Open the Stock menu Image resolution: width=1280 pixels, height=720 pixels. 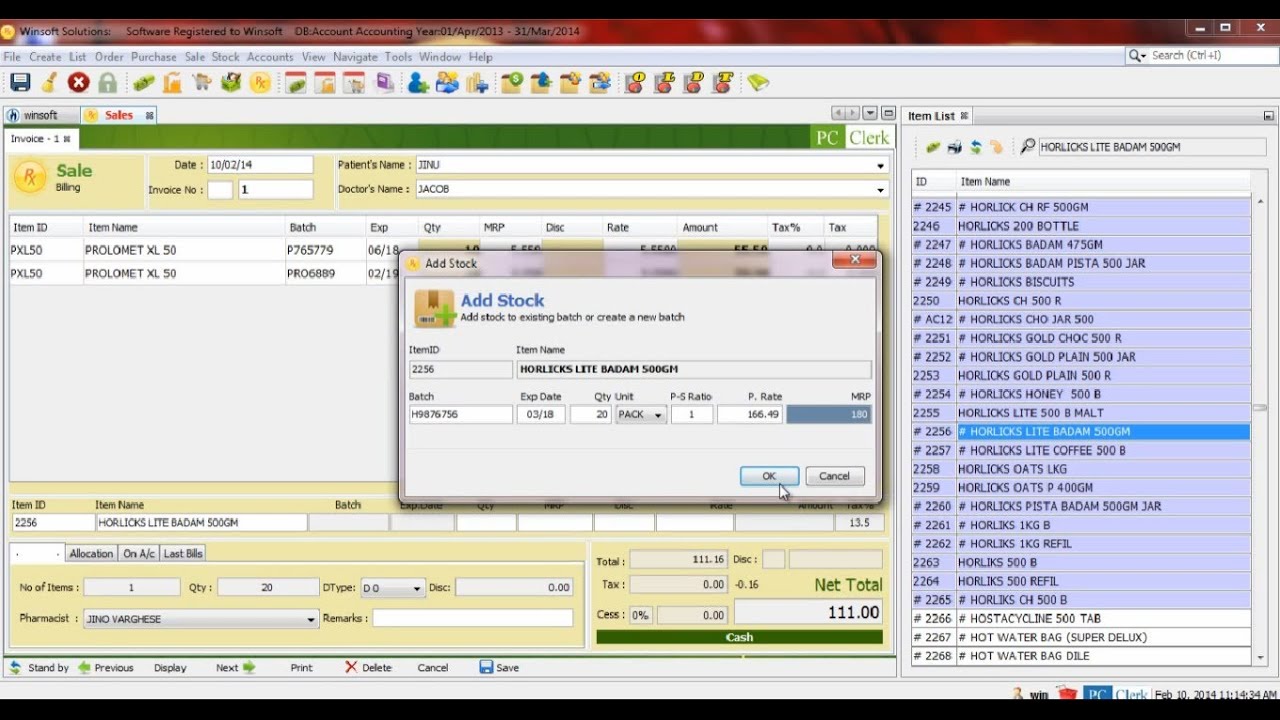coord(225,57)
